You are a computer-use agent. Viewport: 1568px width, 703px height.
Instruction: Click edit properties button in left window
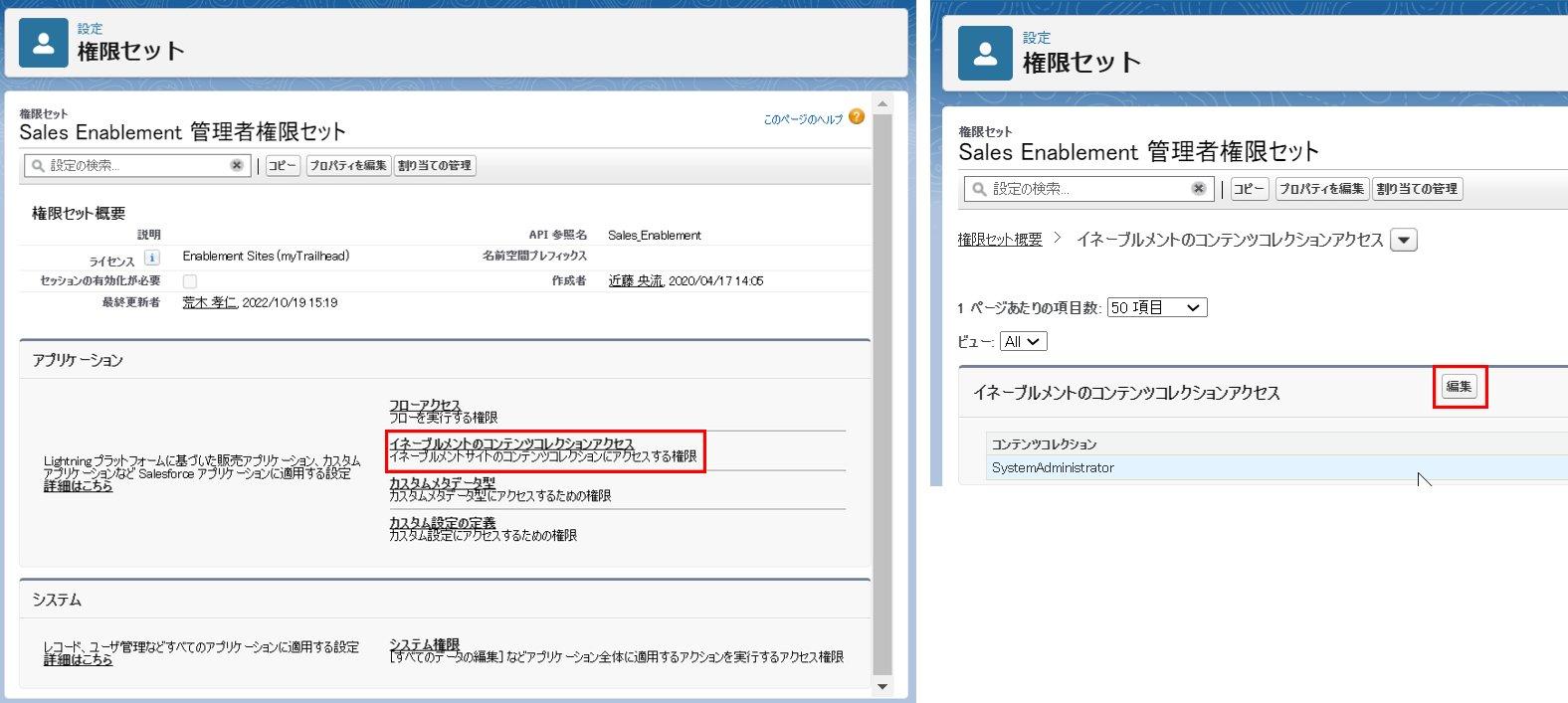click(x=348, y=165)
